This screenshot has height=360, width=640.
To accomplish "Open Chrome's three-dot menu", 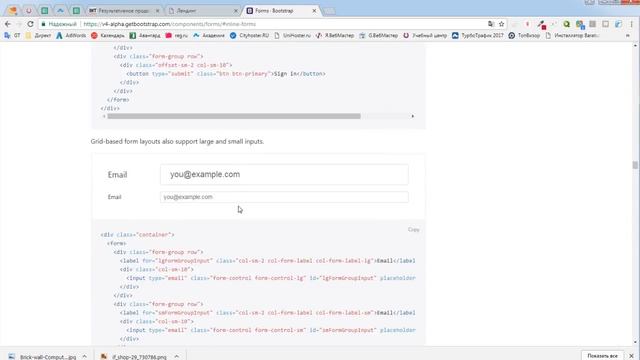I will point(631,24).
